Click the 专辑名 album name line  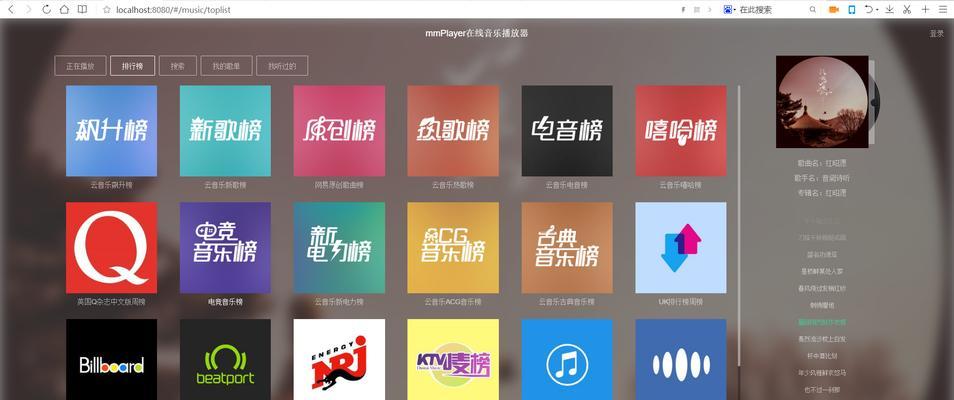tap(822, 192)
